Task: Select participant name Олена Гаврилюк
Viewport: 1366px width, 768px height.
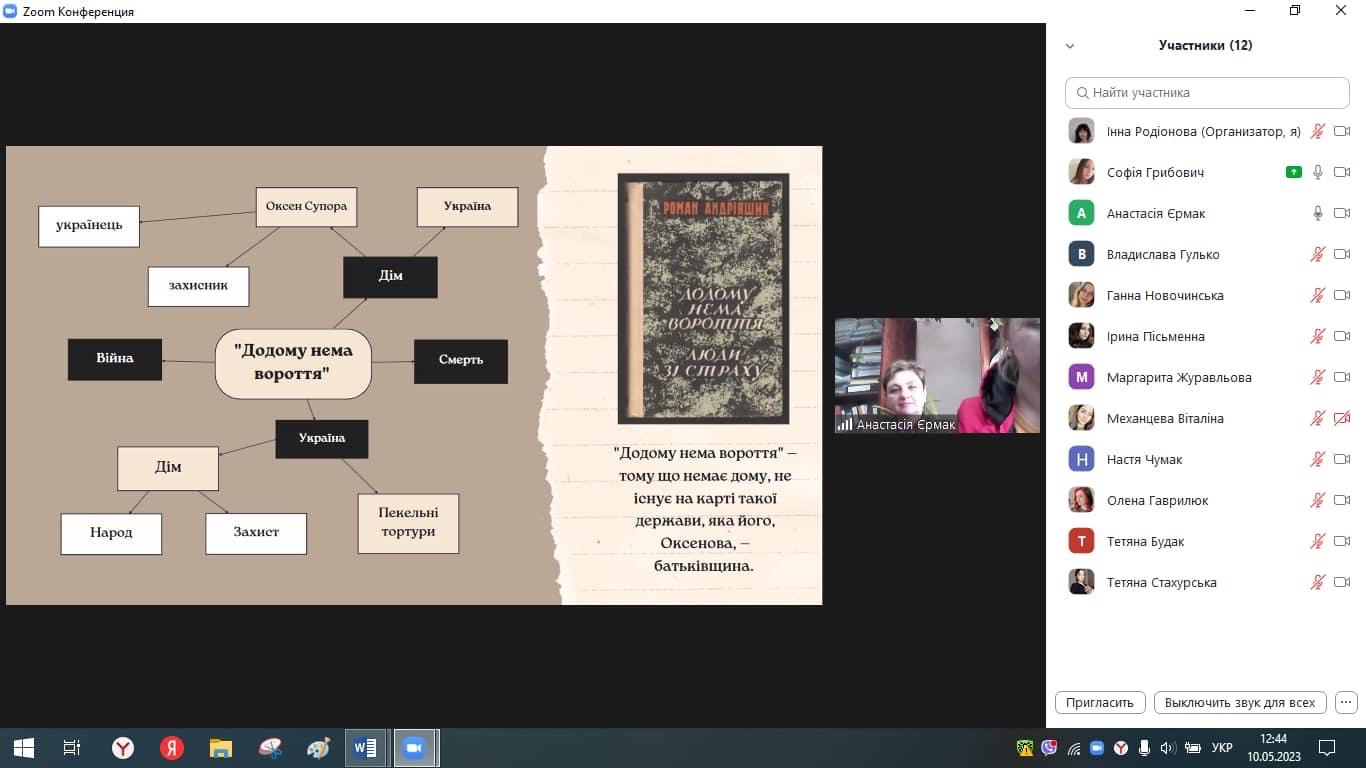Action: [1158, 500]
